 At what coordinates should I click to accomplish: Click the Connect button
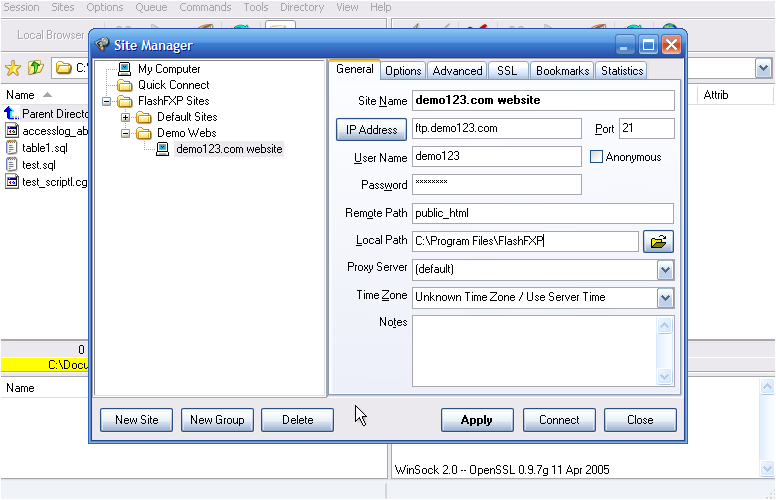pos(559,420)
